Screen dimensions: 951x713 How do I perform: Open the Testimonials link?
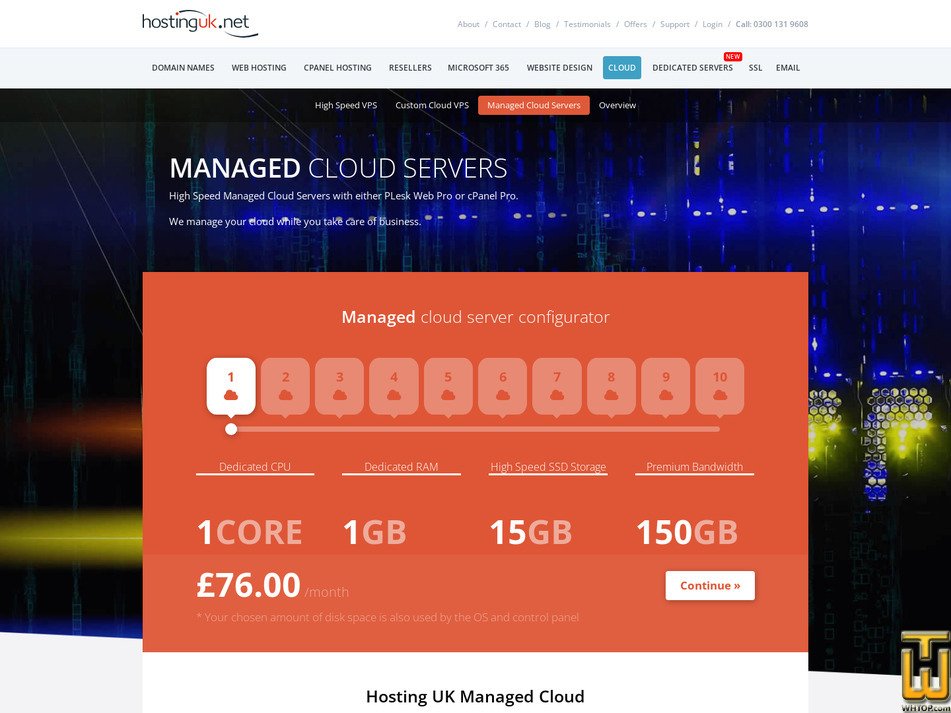587,24
